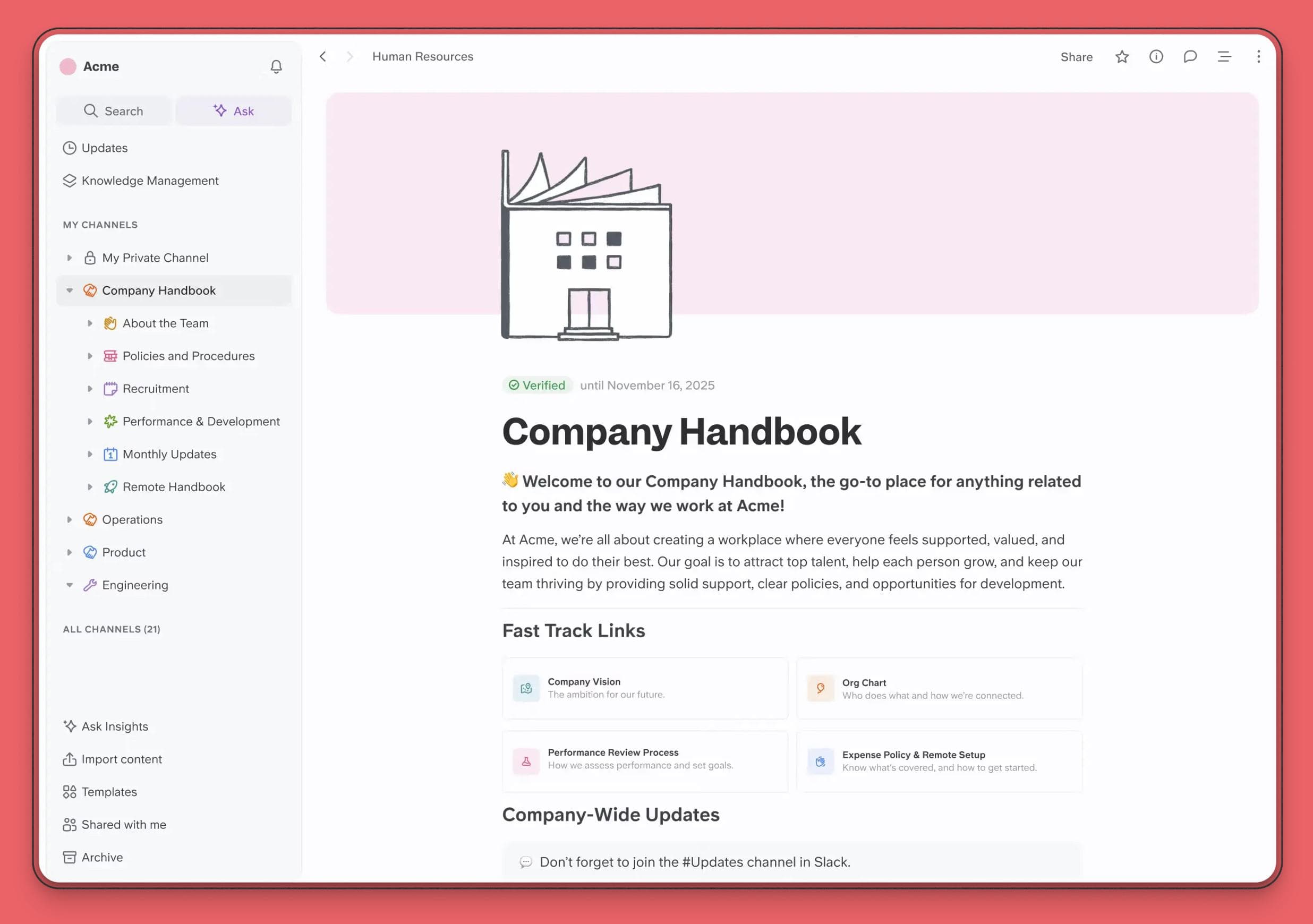The height and width of the screenshot is (924, 1313).
Task: Click the Share button
Action: pyautogui.click(x=1076, y=57)
